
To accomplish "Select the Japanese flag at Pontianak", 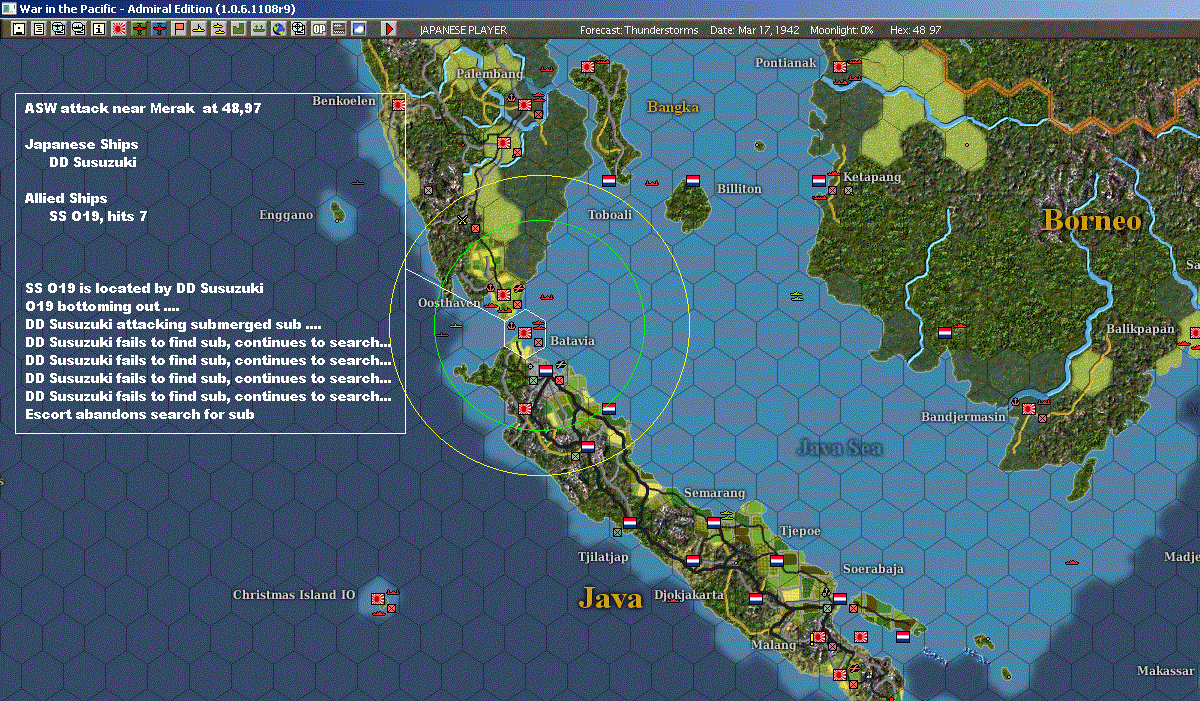I will pyautogui.click(x=840, y=67).
